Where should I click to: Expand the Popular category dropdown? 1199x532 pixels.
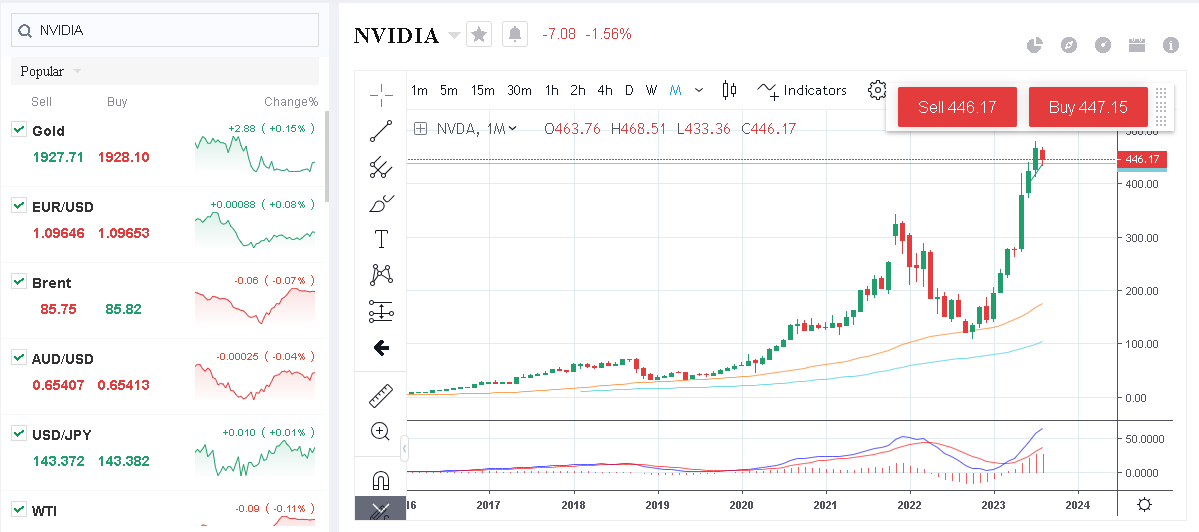pos(77,72)
